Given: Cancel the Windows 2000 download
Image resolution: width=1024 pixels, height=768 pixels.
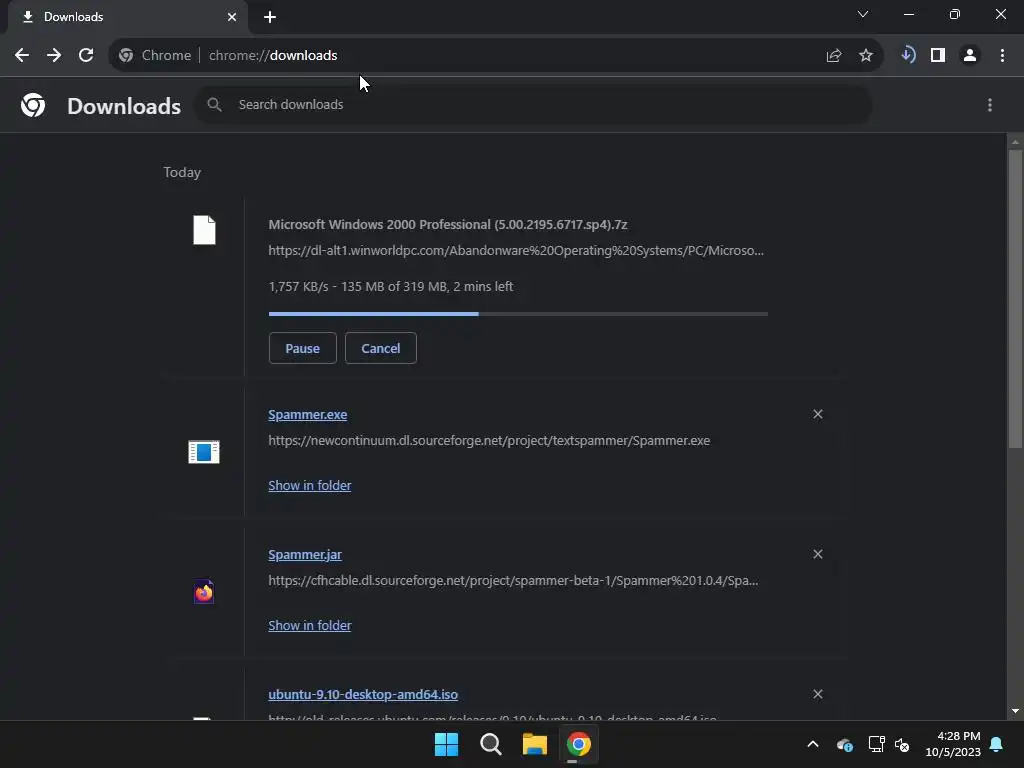Looking at the screenshot, I should (381, 348).
